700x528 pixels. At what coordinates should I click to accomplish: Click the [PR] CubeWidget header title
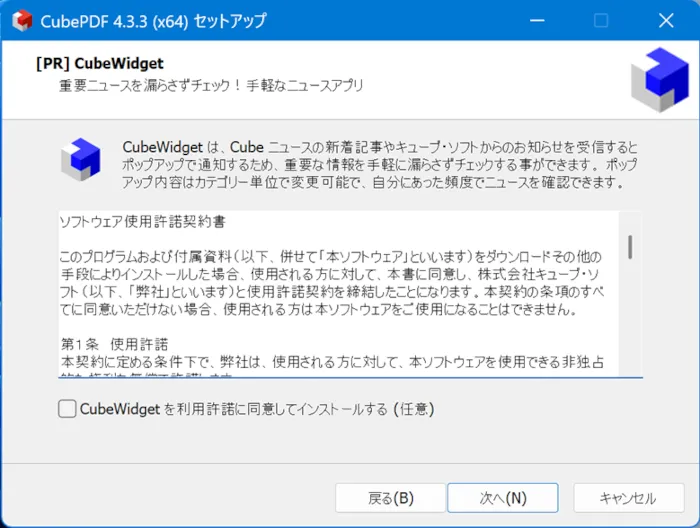click(99, 63)
